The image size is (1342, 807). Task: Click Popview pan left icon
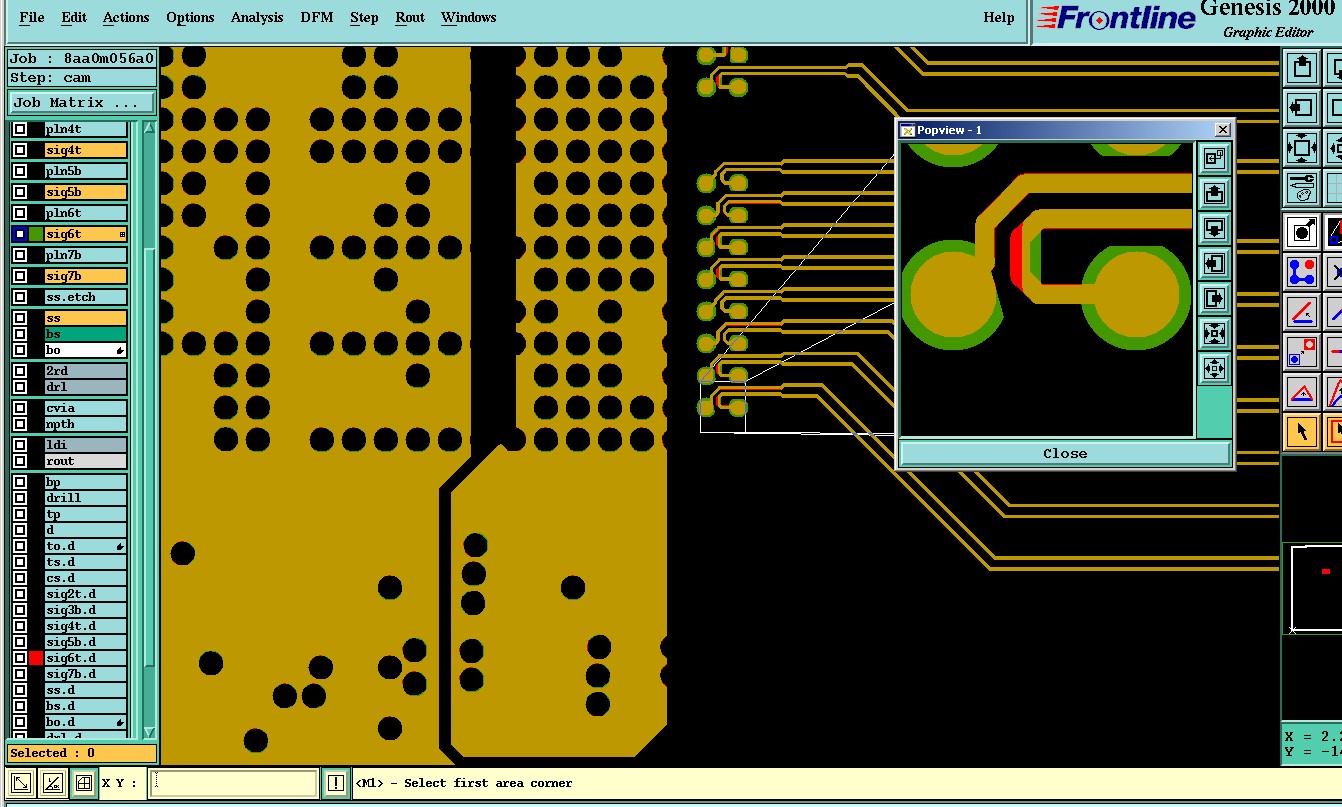point(1214,263)
